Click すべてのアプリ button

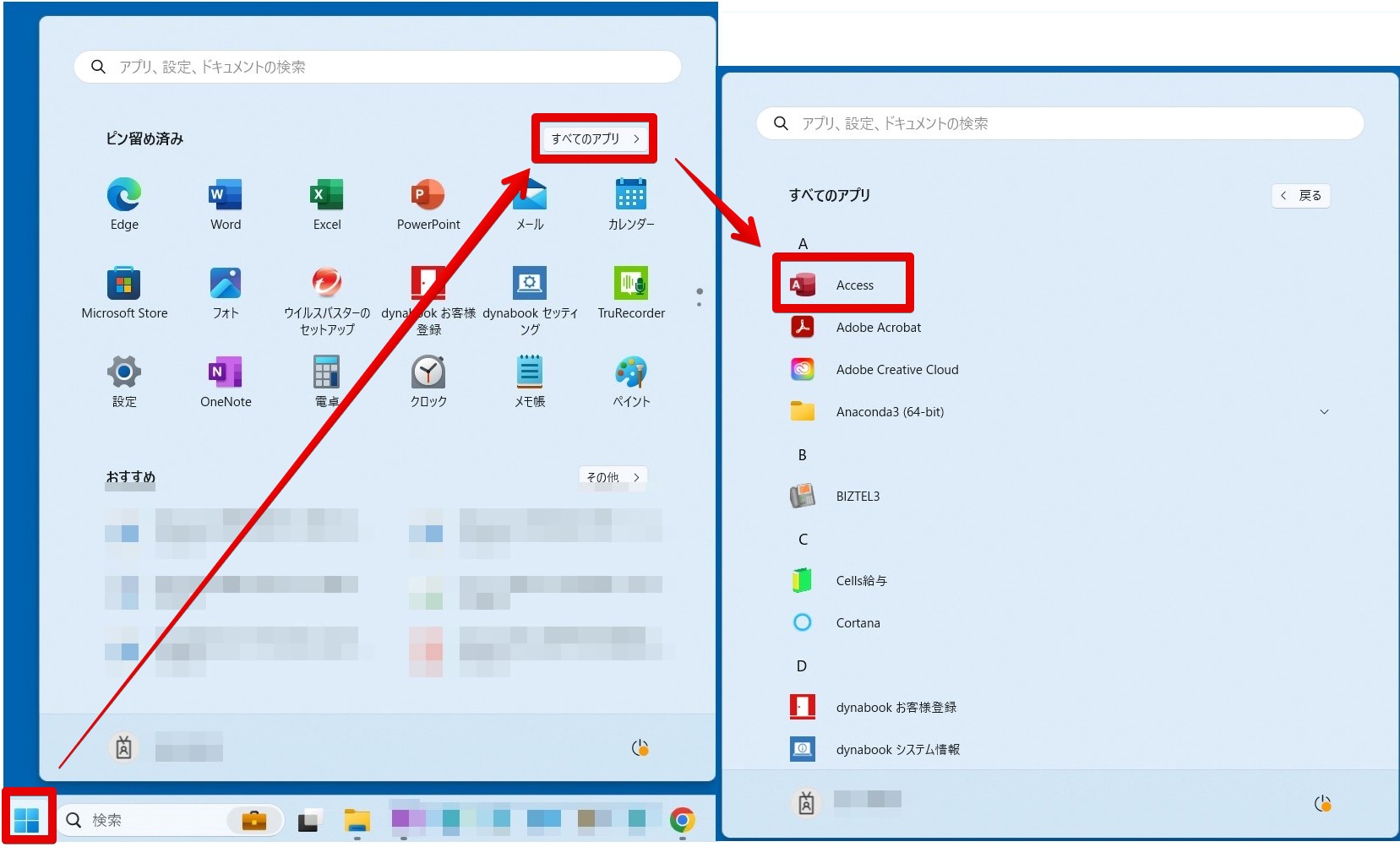click(596, 138)
